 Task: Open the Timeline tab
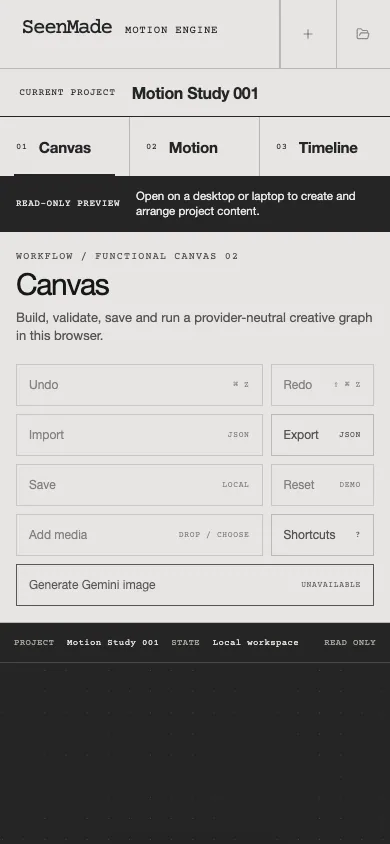(x=325, y=147)
